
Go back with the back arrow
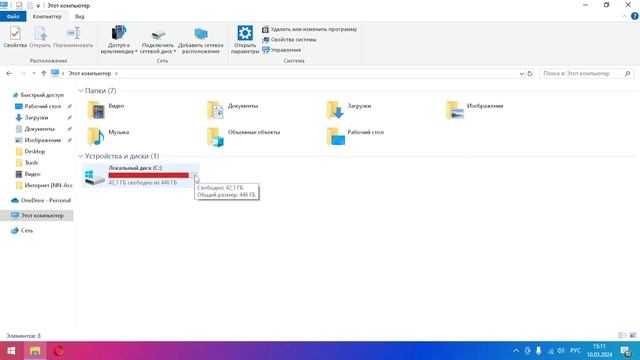[9, 73]
